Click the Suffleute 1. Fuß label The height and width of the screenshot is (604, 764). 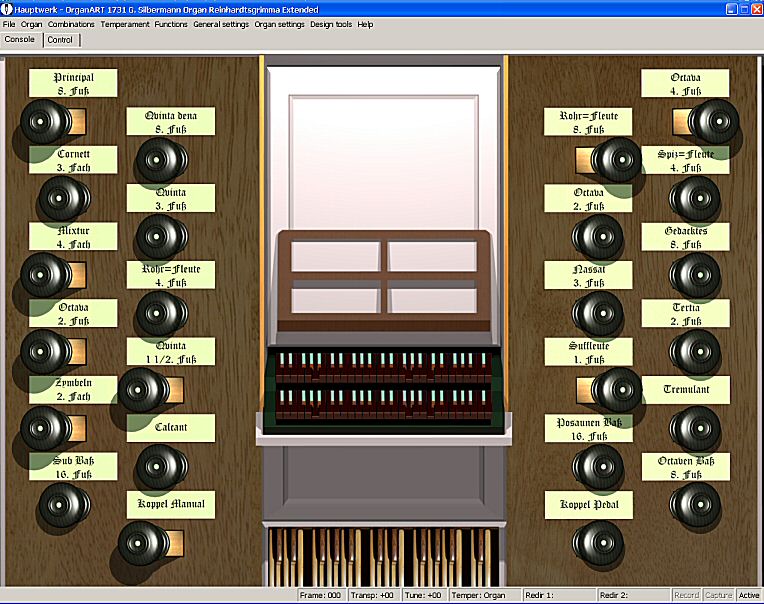click(589, 352)
